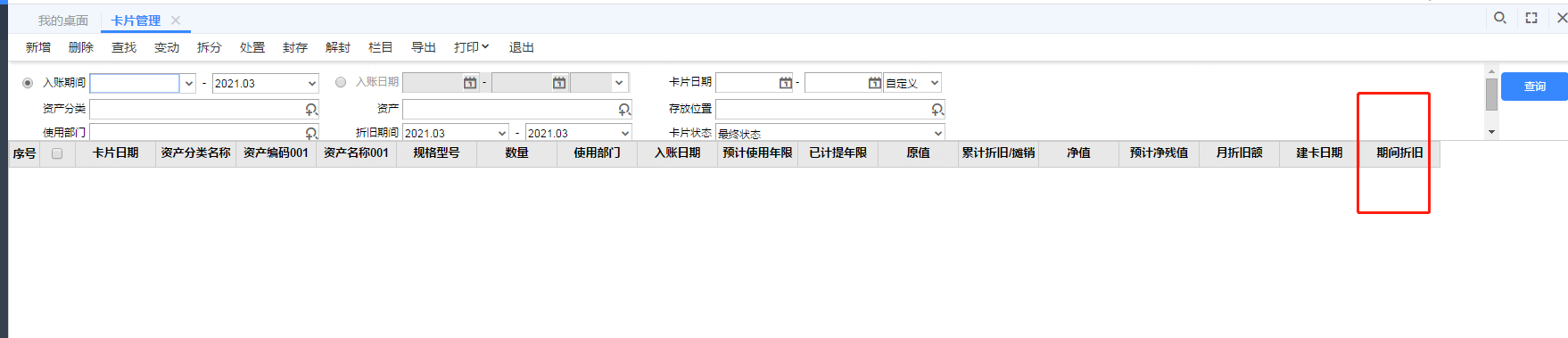Viewport: 1568px width, 338px height.
Task: Expand the 折旧期间 start dropdown
Action: coord(501,133)
